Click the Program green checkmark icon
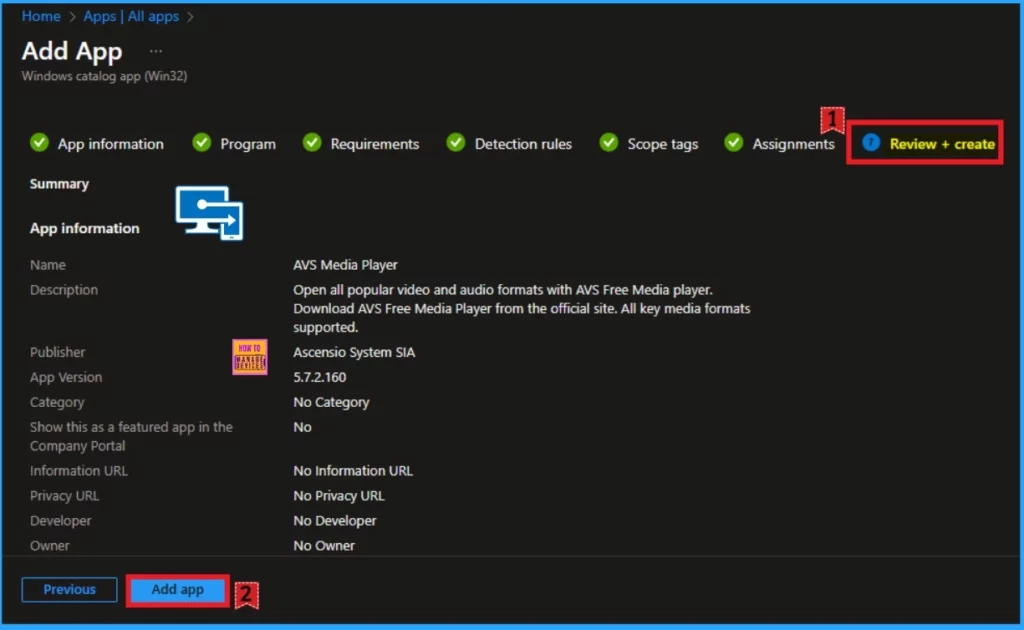This screenshot has height=630, width=1024. [202, 142]
